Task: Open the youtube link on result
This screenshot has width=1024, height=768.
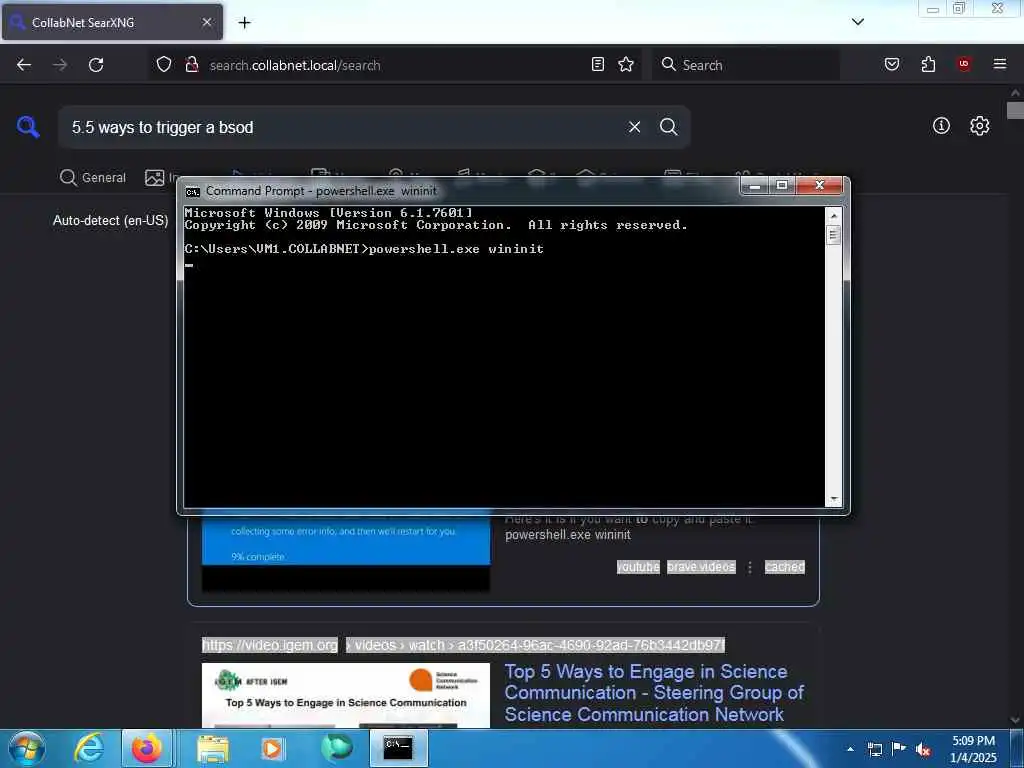Action: pyautogui.click(x=638, y=567)
